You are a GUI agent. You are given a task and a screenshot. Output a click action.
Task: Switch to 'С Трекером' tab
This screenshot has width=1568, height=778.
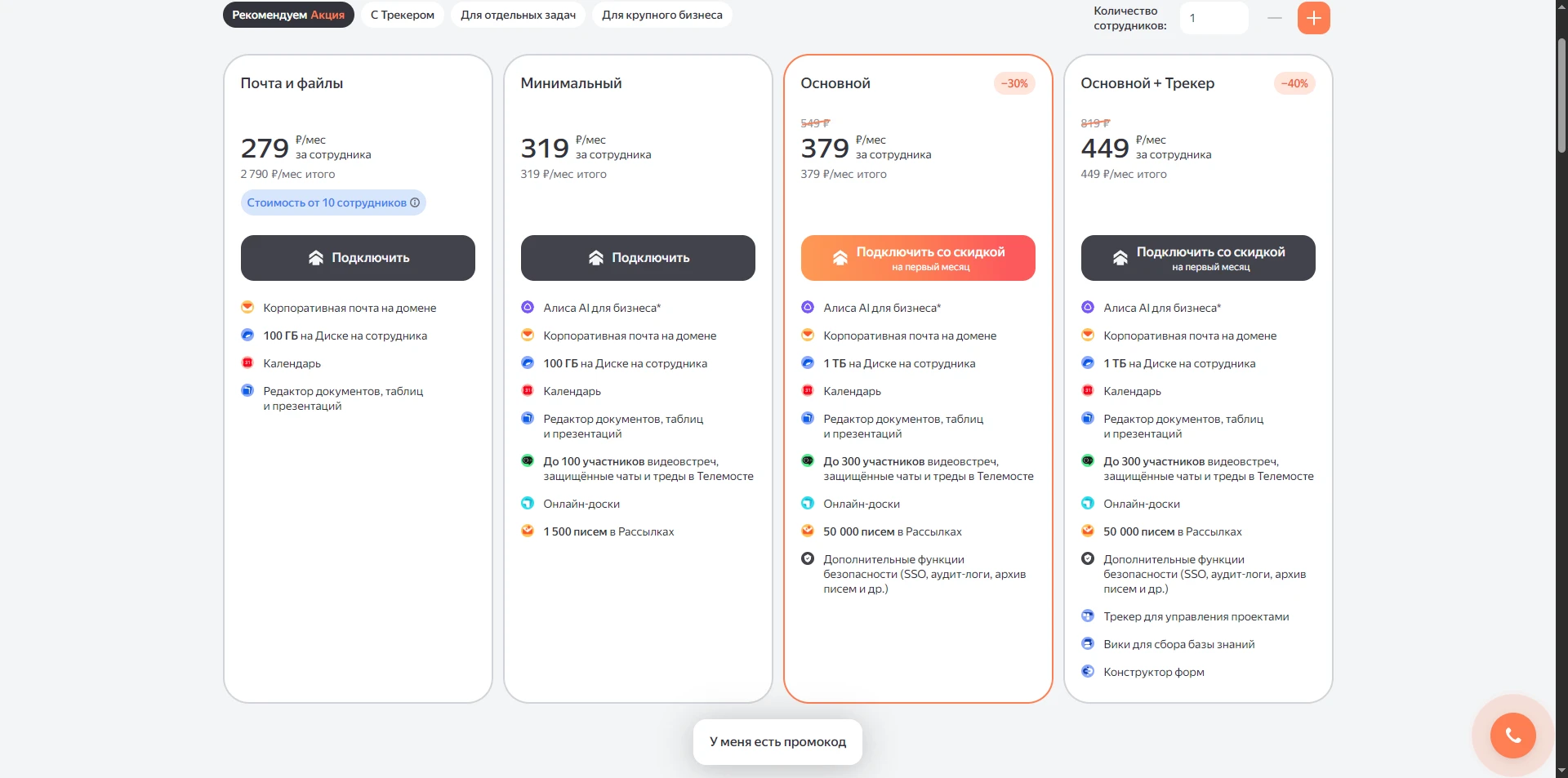click(x=403, y=15)
